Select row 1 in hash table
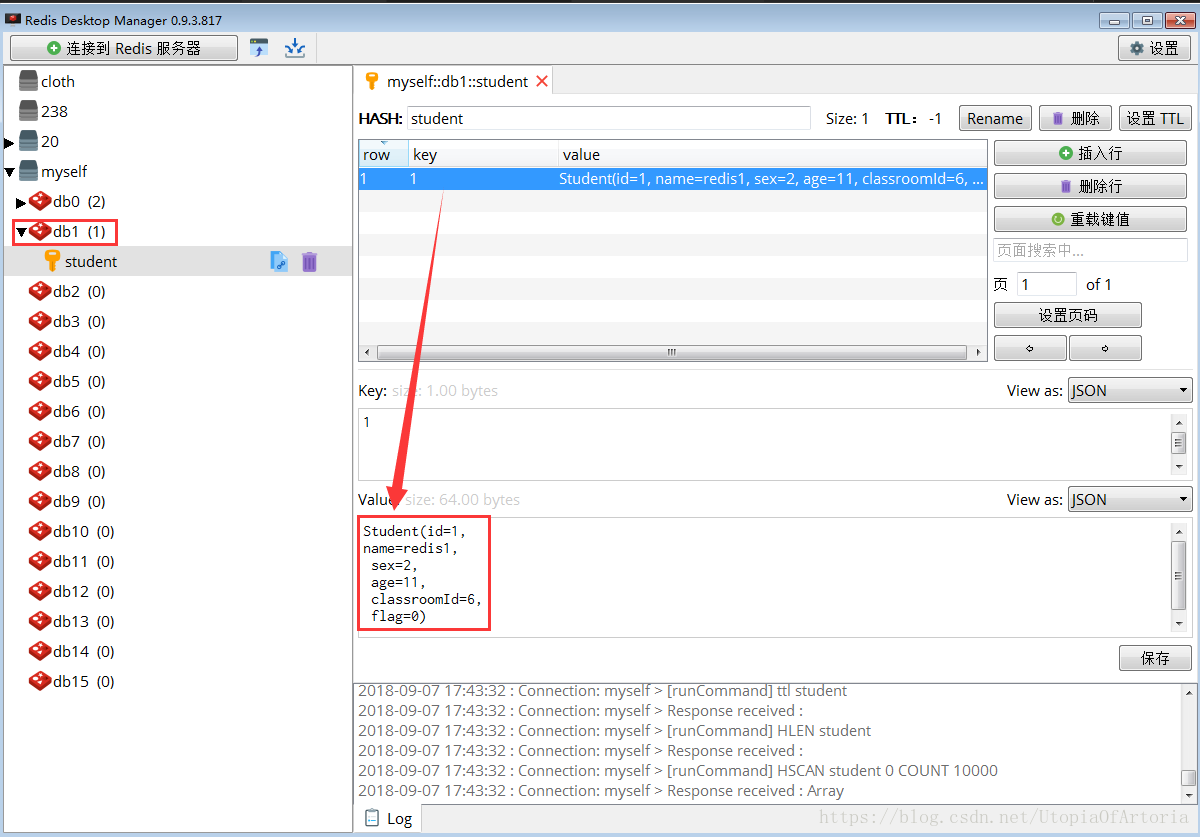 (x=672, y=179)
